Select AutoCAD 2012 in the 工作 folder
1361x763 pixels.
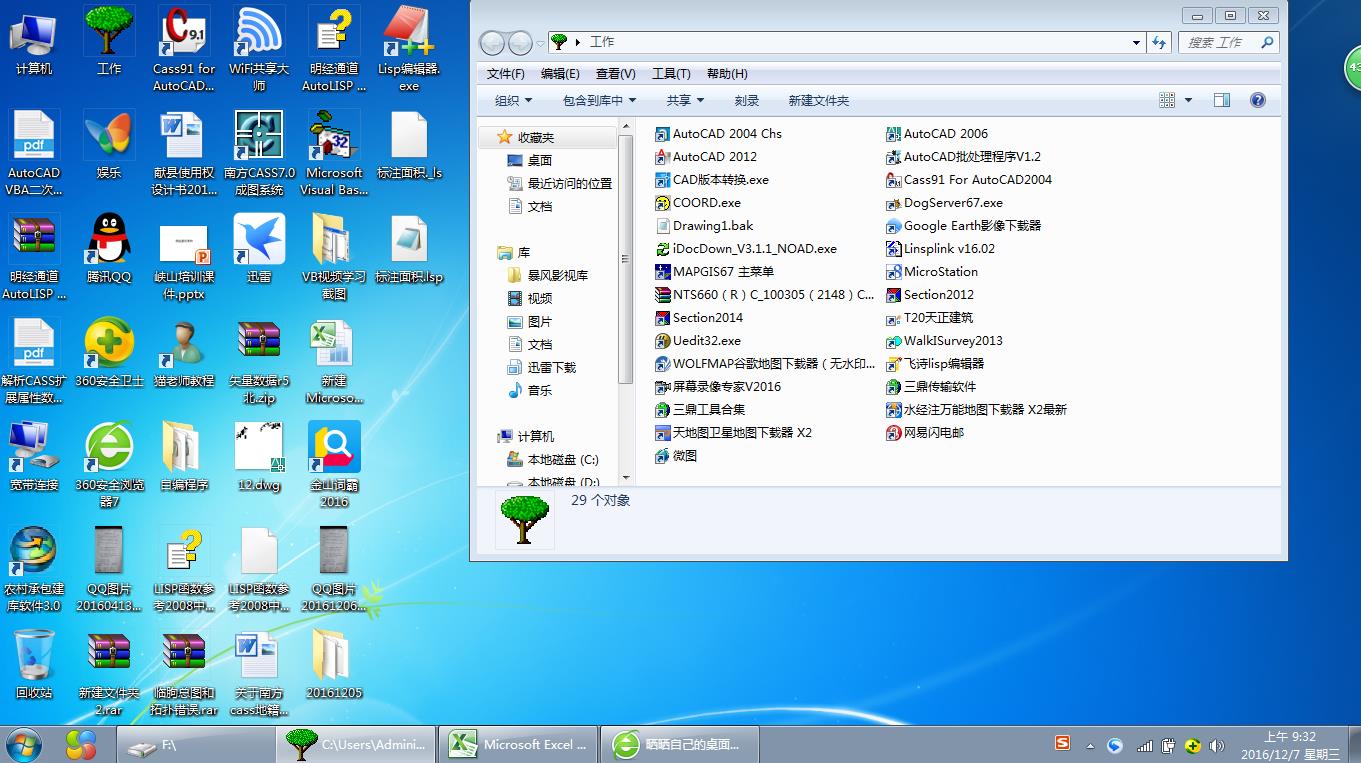pos(705,157)
